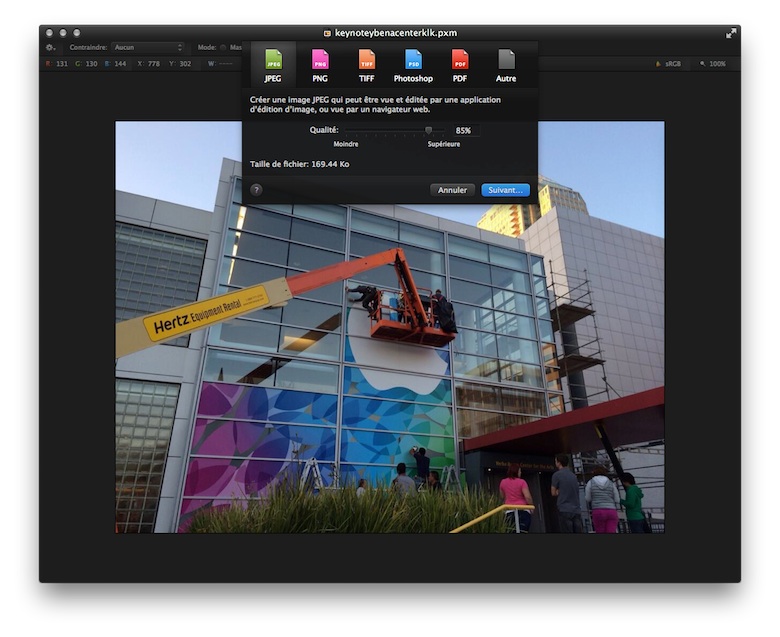
Task: Click the G 130 color value
Action: click(x=87, y=64)
